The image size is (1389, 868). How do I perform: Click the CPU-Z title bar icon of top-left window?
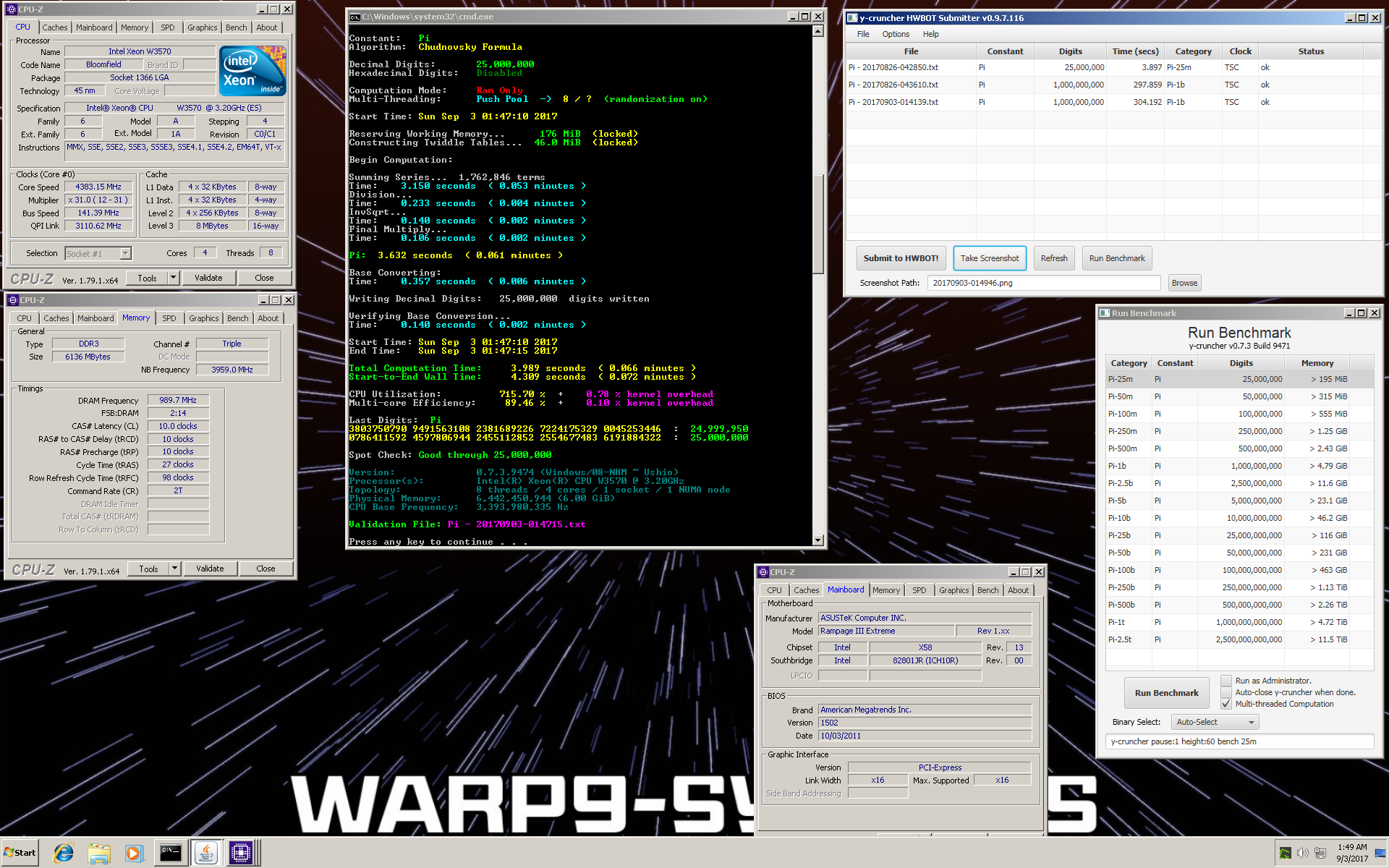pos(12,9)
